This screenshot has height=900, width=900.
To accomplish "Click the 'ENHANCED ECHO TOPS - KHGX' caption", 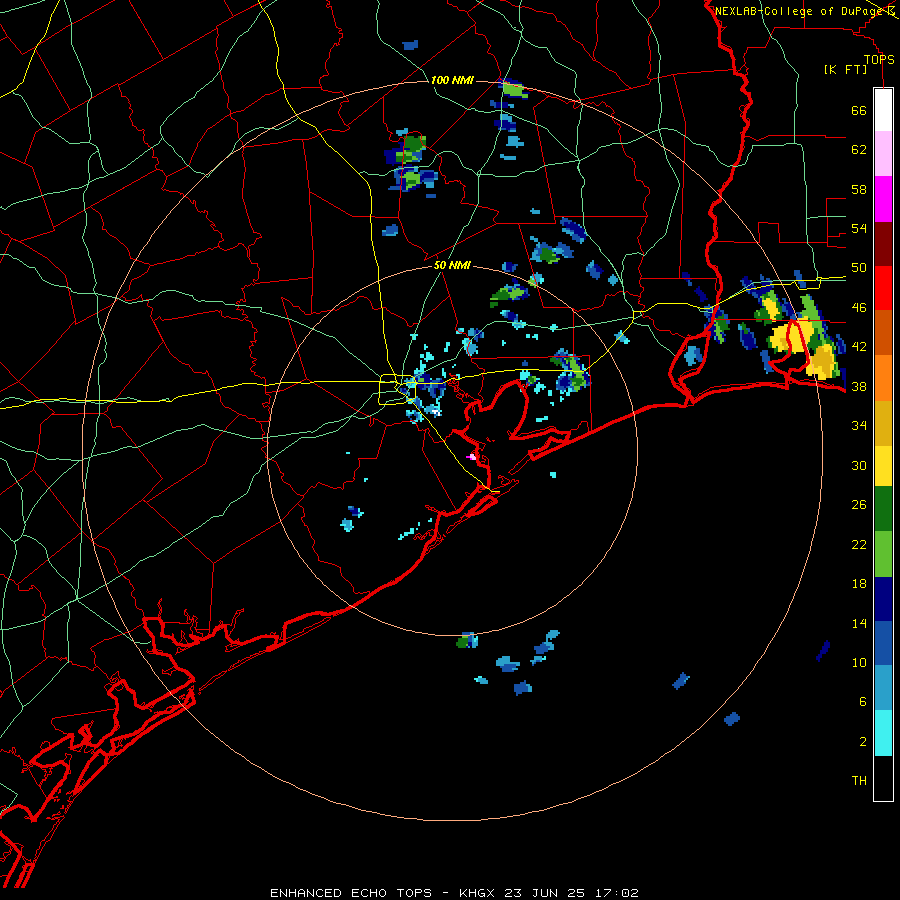I will point(382,893).
